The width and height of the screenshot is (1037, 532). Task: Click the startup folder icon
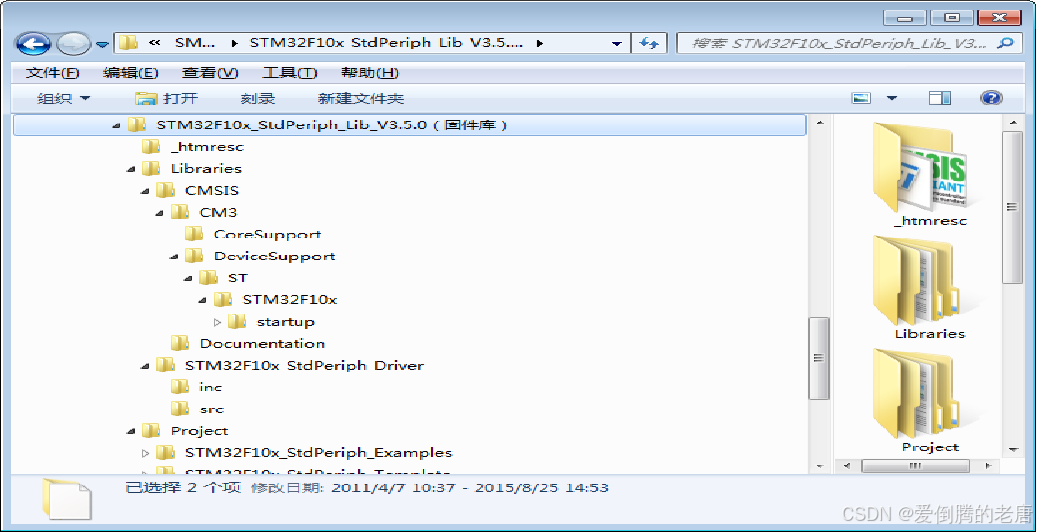pos(237,322)
